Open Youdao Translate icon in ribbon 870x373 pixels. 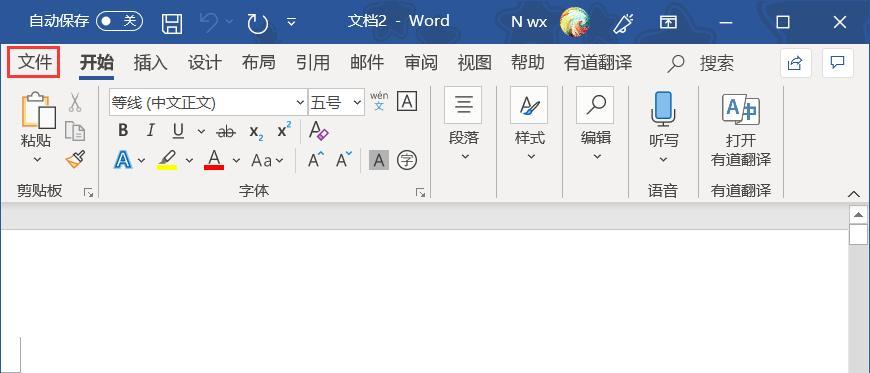pos(741,129)
